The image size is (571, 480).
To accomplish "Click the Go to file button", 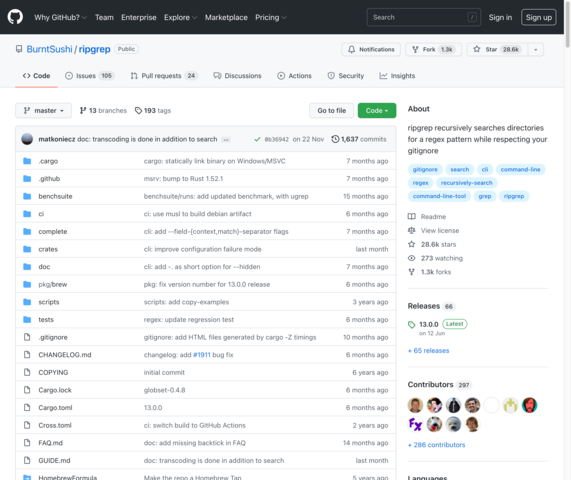I will [331, 110].
